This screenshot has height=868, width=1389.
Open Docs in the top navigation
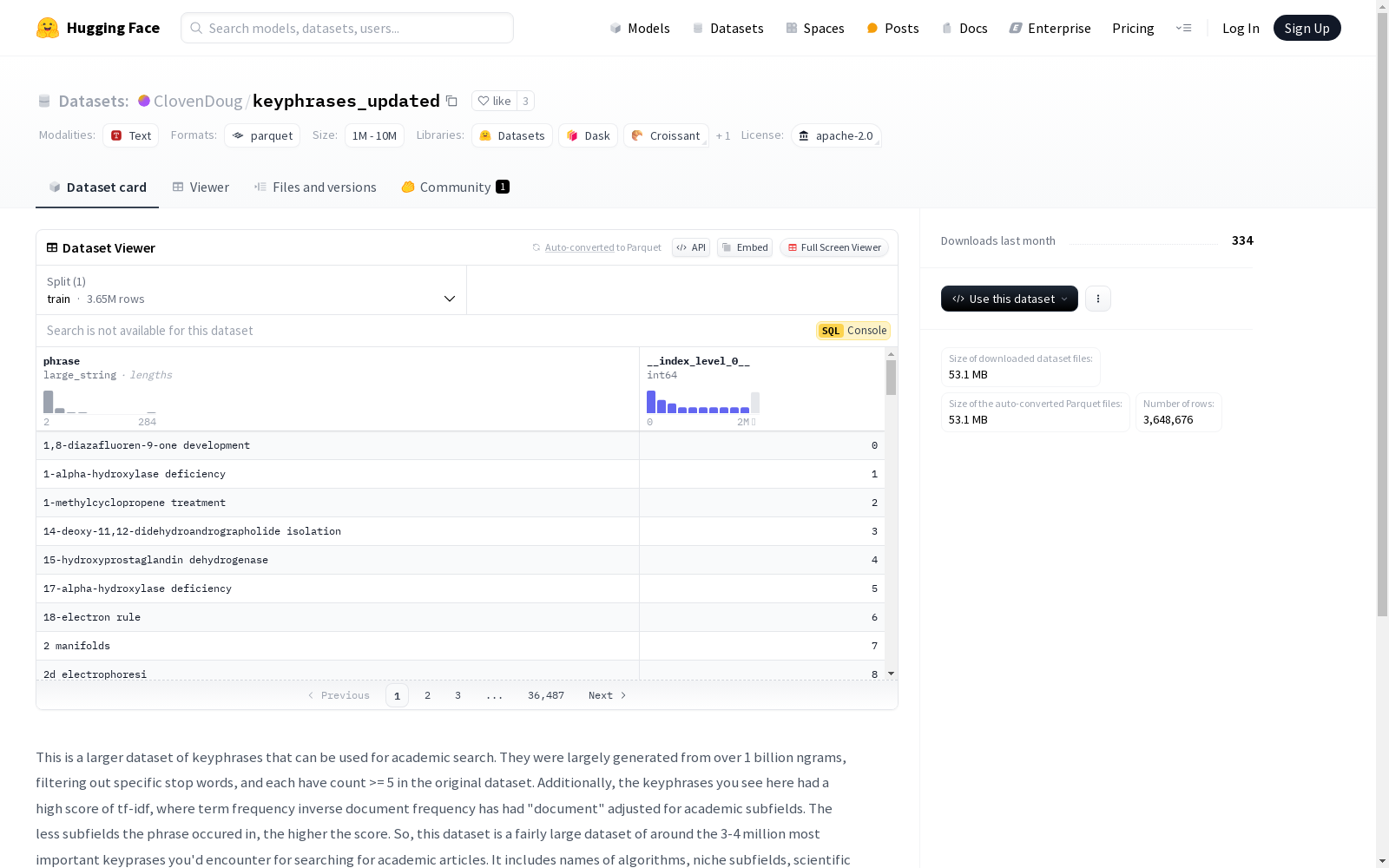[964, 28]
